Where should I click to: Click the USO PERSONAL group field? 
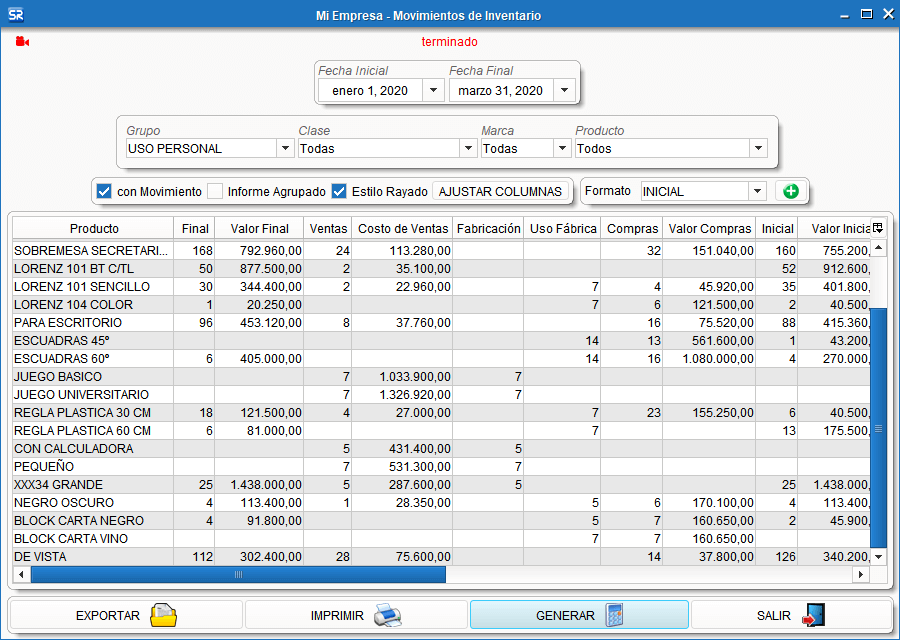pyautogui.click(x=201, y=148)
